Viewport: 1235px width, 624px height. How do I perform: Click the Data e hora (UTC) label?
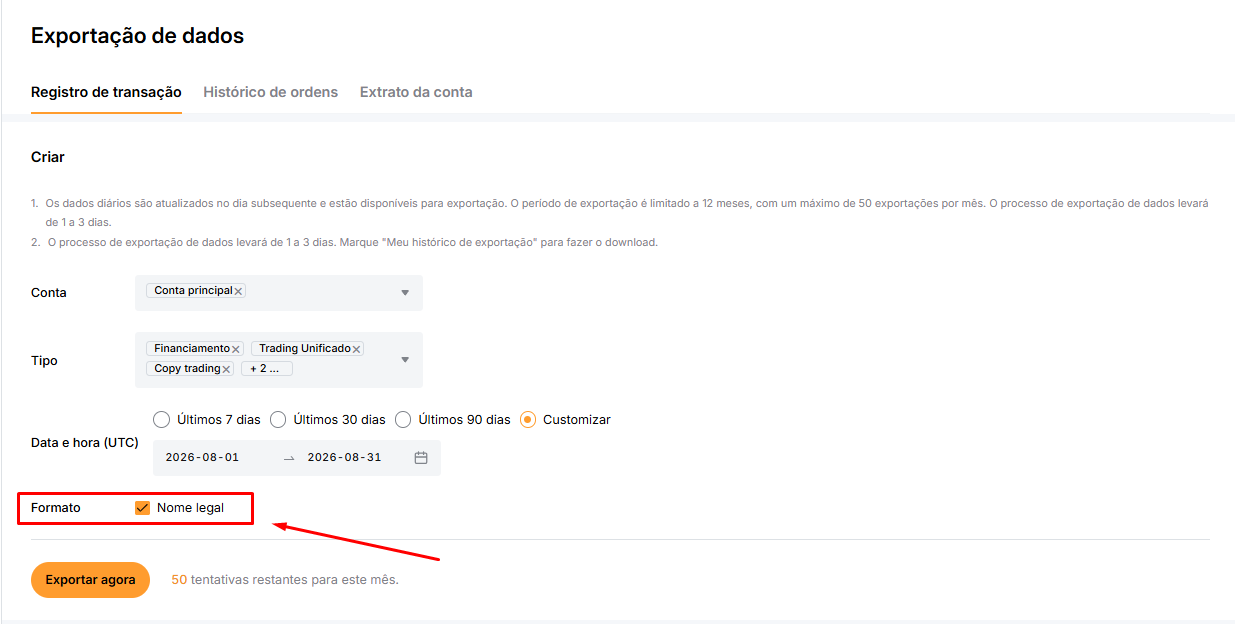85,443
